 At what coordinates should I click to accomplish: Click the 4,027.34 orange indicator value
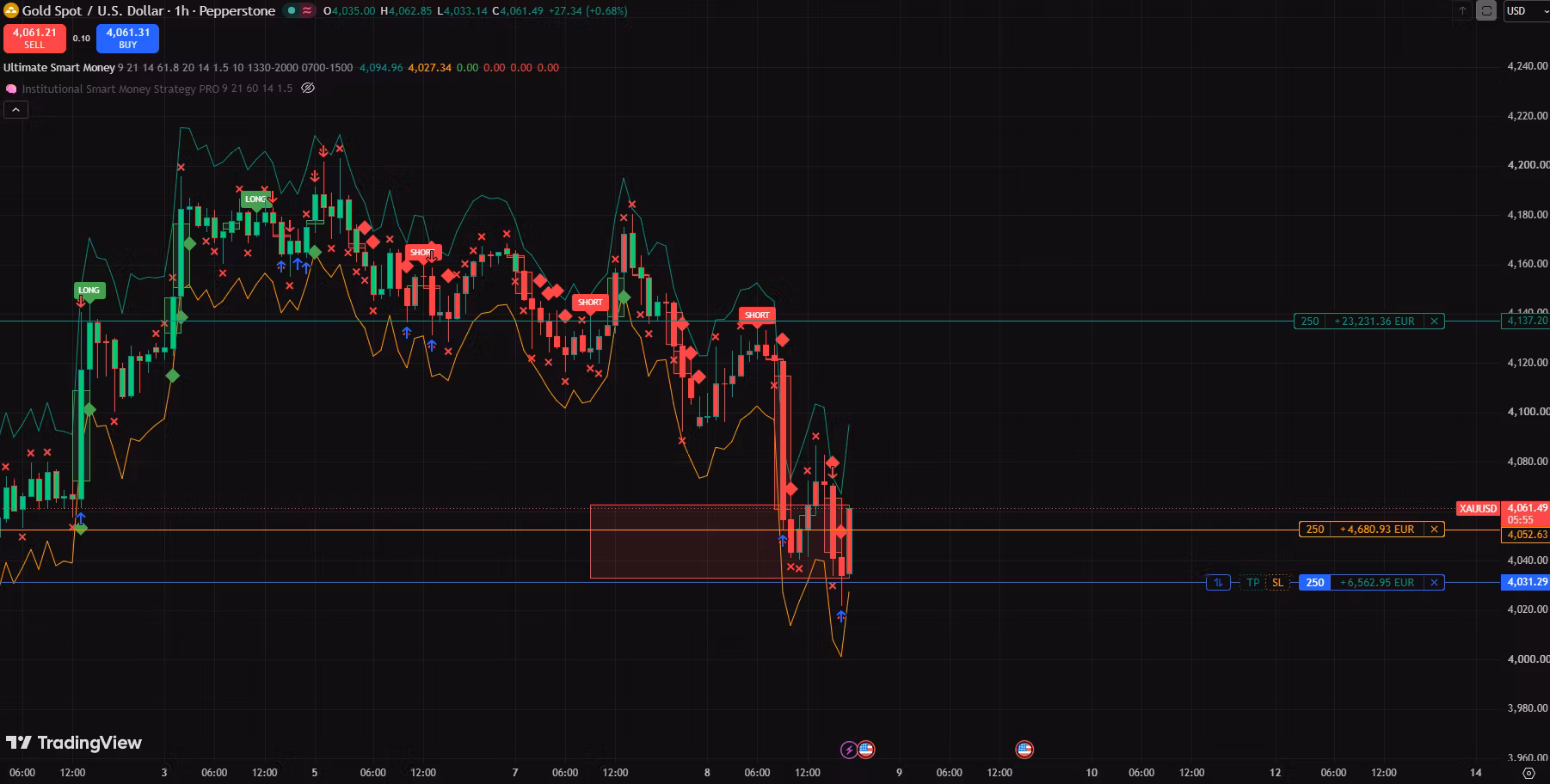[429, 67]
